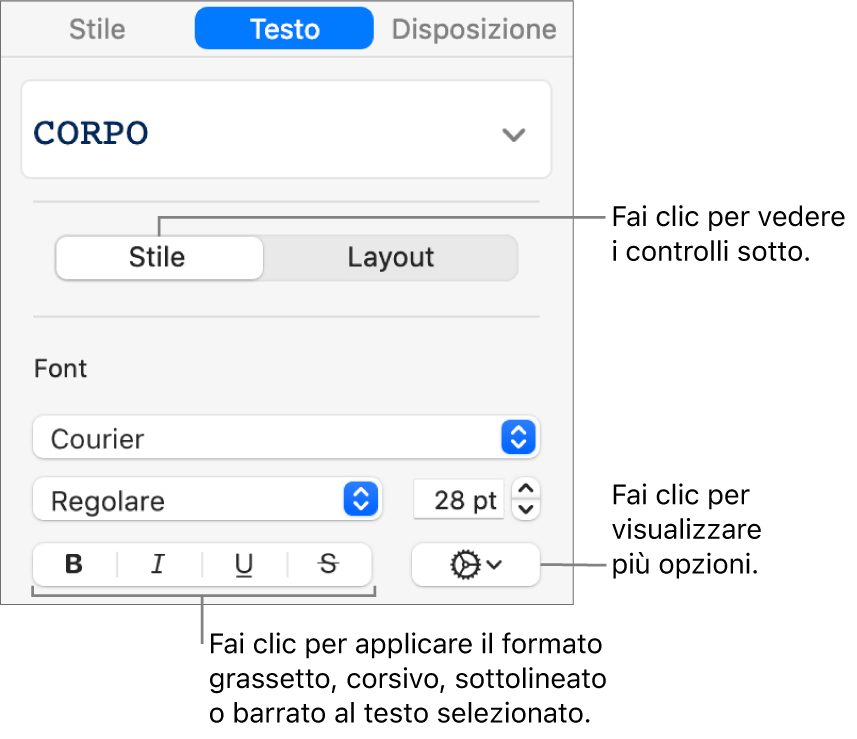Click the Regolare typeface popup arrows
The width and height of the screenshot is (857, 739).
(x=361, y=498)
